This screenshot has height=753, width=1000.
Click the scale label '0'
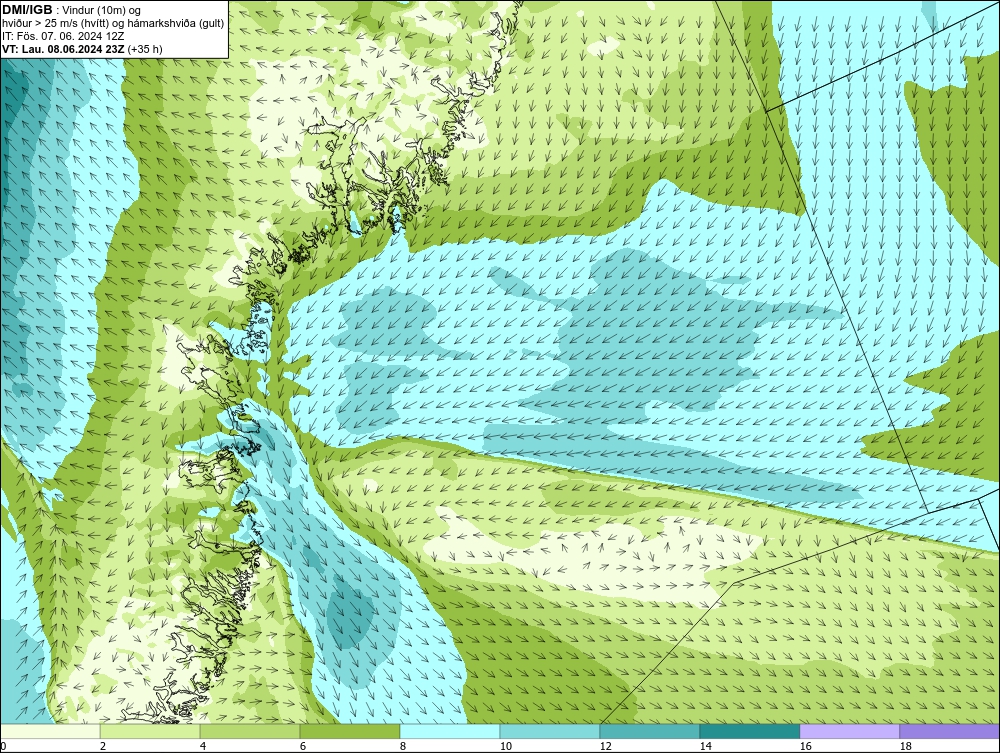[3, 746]
